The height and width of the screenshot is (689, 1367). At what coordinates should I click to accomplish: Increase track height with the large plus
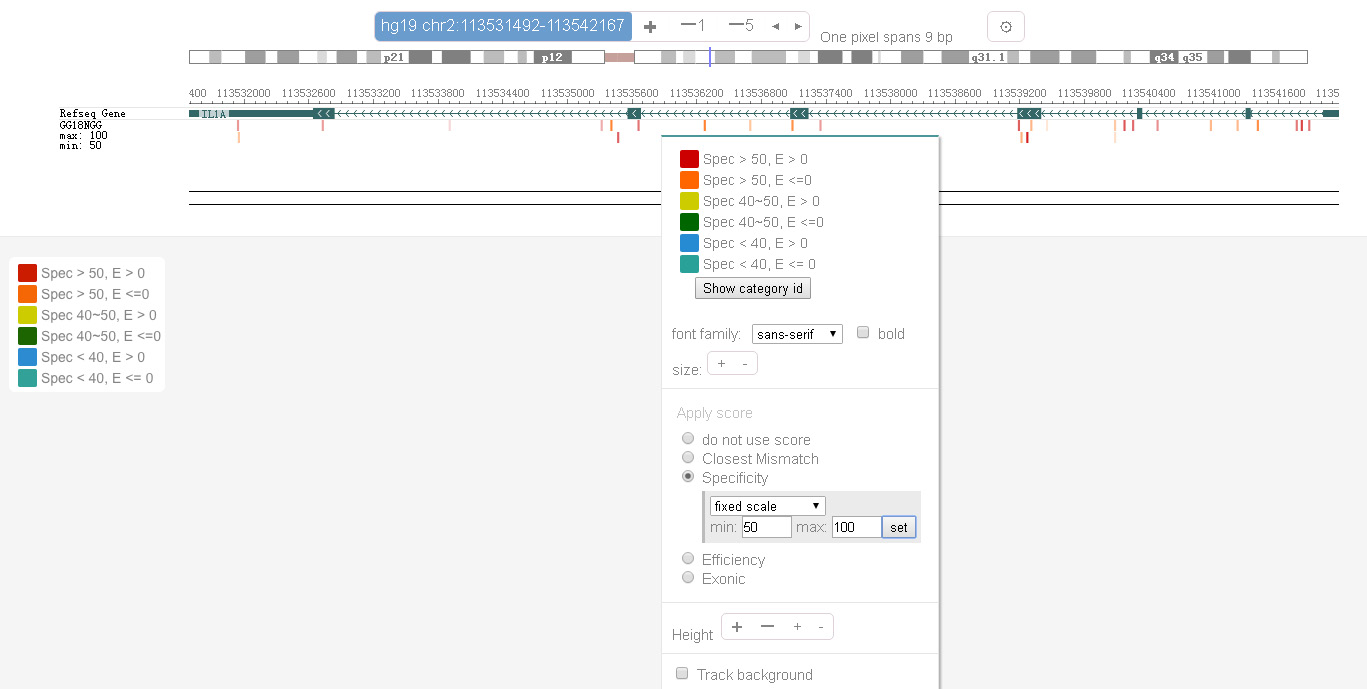(737, 627)
